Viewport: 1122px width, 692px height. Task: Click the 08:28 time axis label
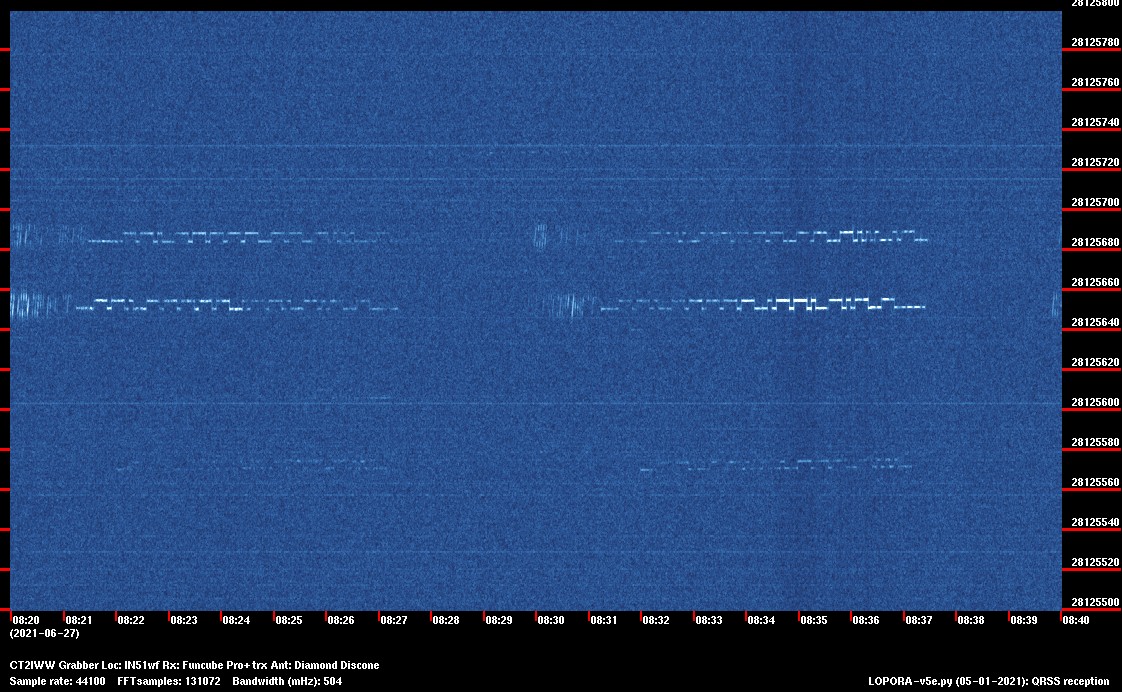click(447, 620)
